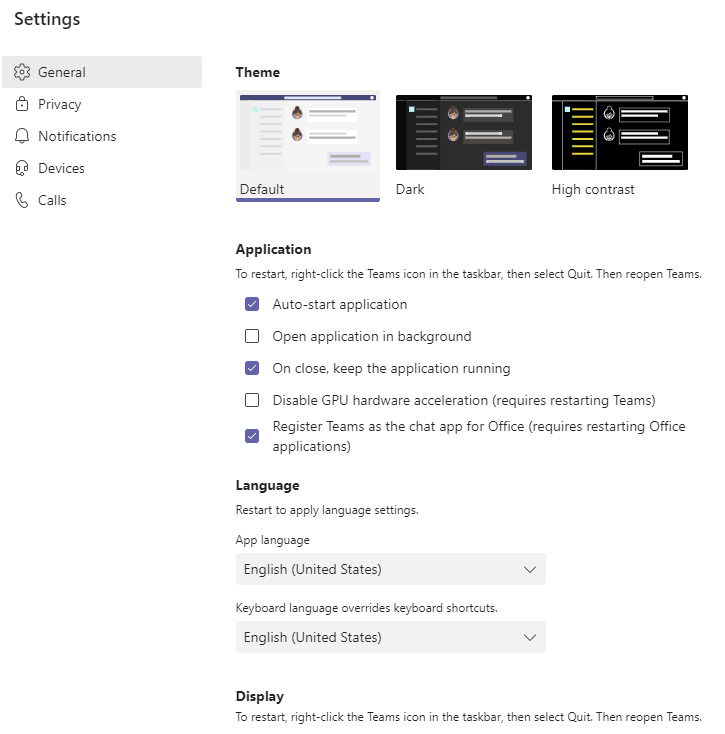725x734 pixels.
Task: Click the App language chevron arrow
Action: (530, 570)
